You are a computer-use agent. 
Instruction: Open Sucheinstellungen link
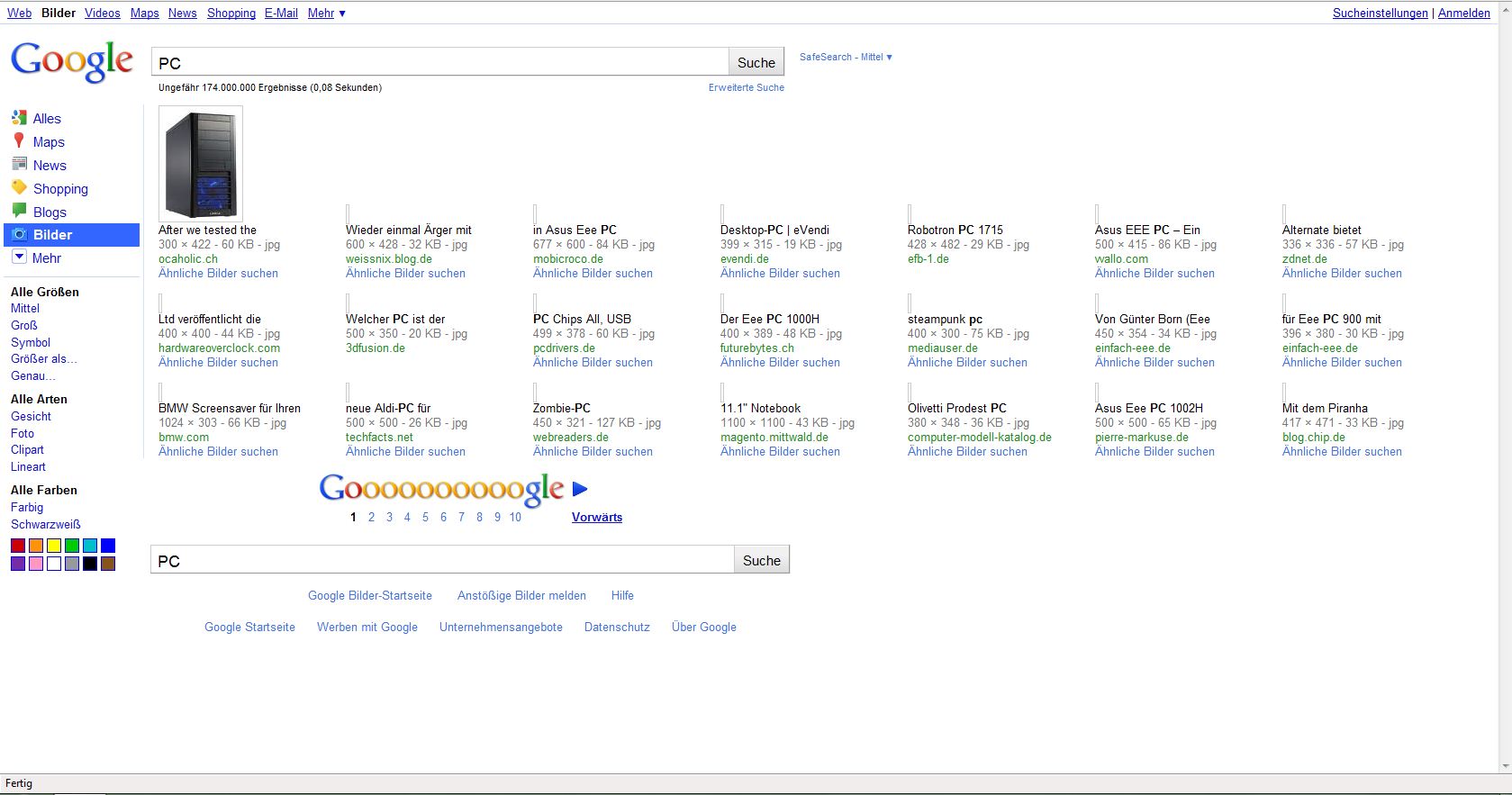click(1380, 13)
